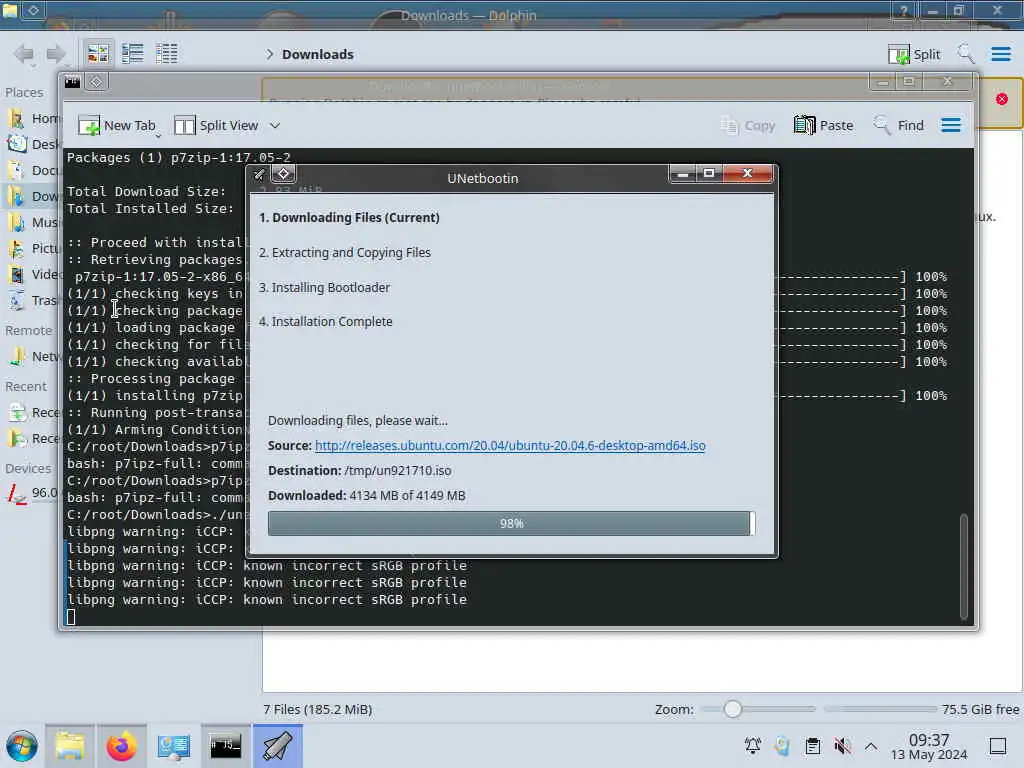Open 96.0 GiB device in sidebar
Image resolution: width=1024 pixels, height=768 pixels.
[x=32, y=493]
